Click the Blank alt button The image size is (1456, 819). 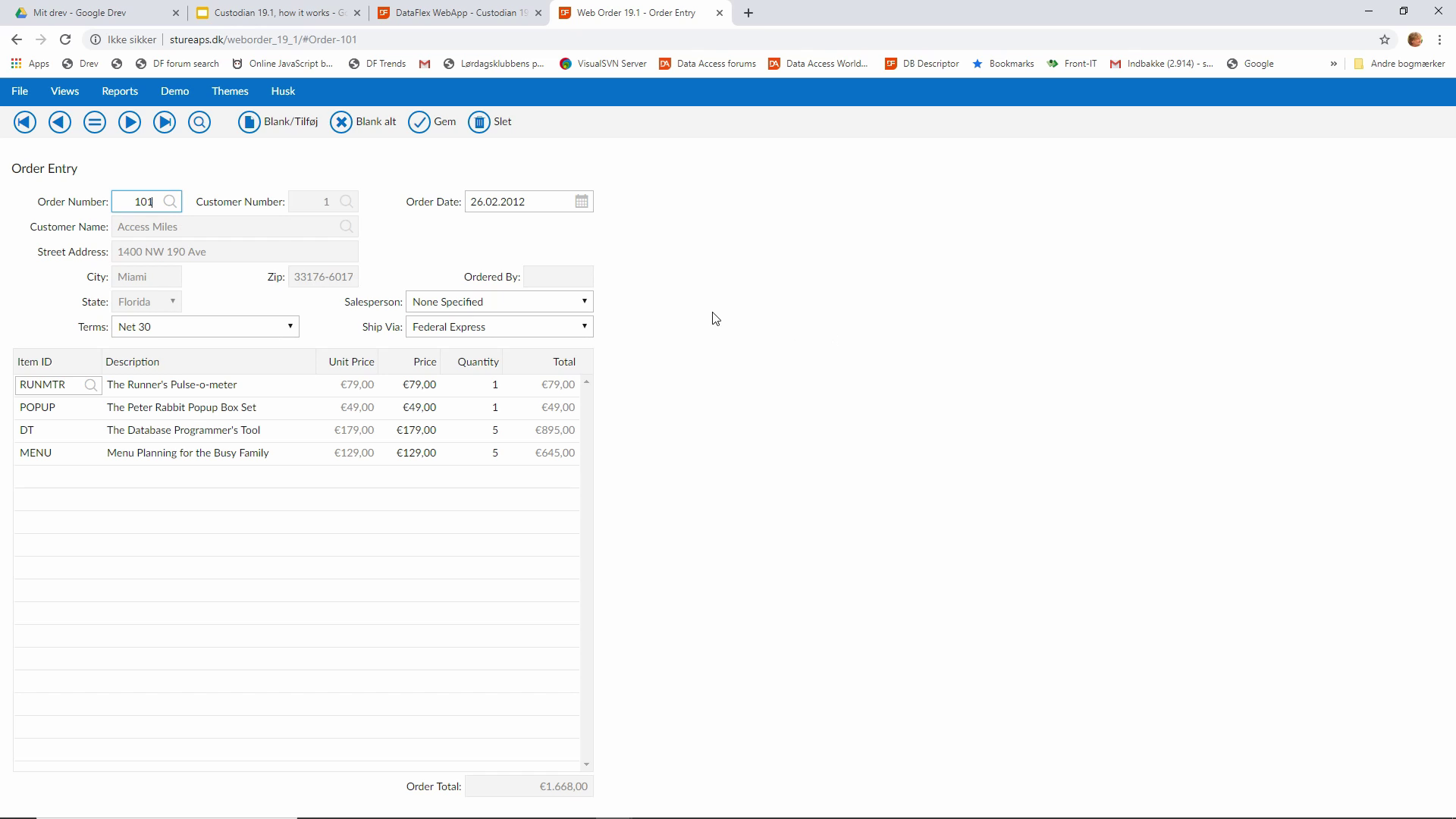[364, 122]
